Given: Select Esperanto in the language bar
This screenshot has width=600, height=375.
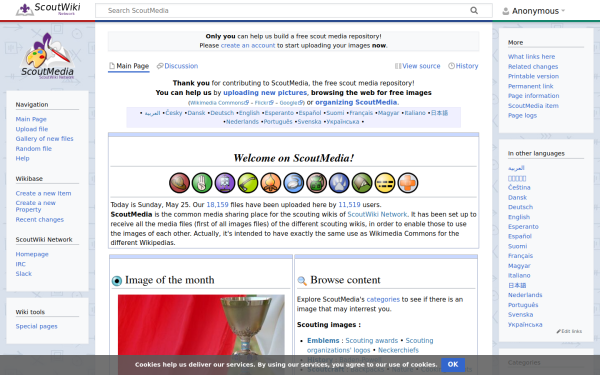Looking at the screenshot, I should [x=279, y=113].
